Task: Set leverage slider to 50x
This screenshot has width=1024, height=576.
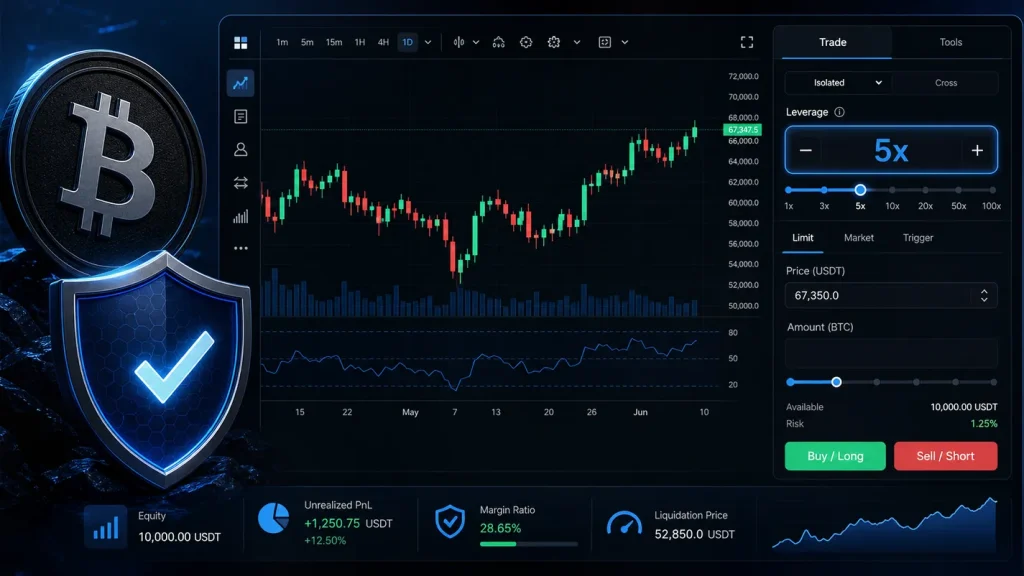Action: (x=959, y=190)
